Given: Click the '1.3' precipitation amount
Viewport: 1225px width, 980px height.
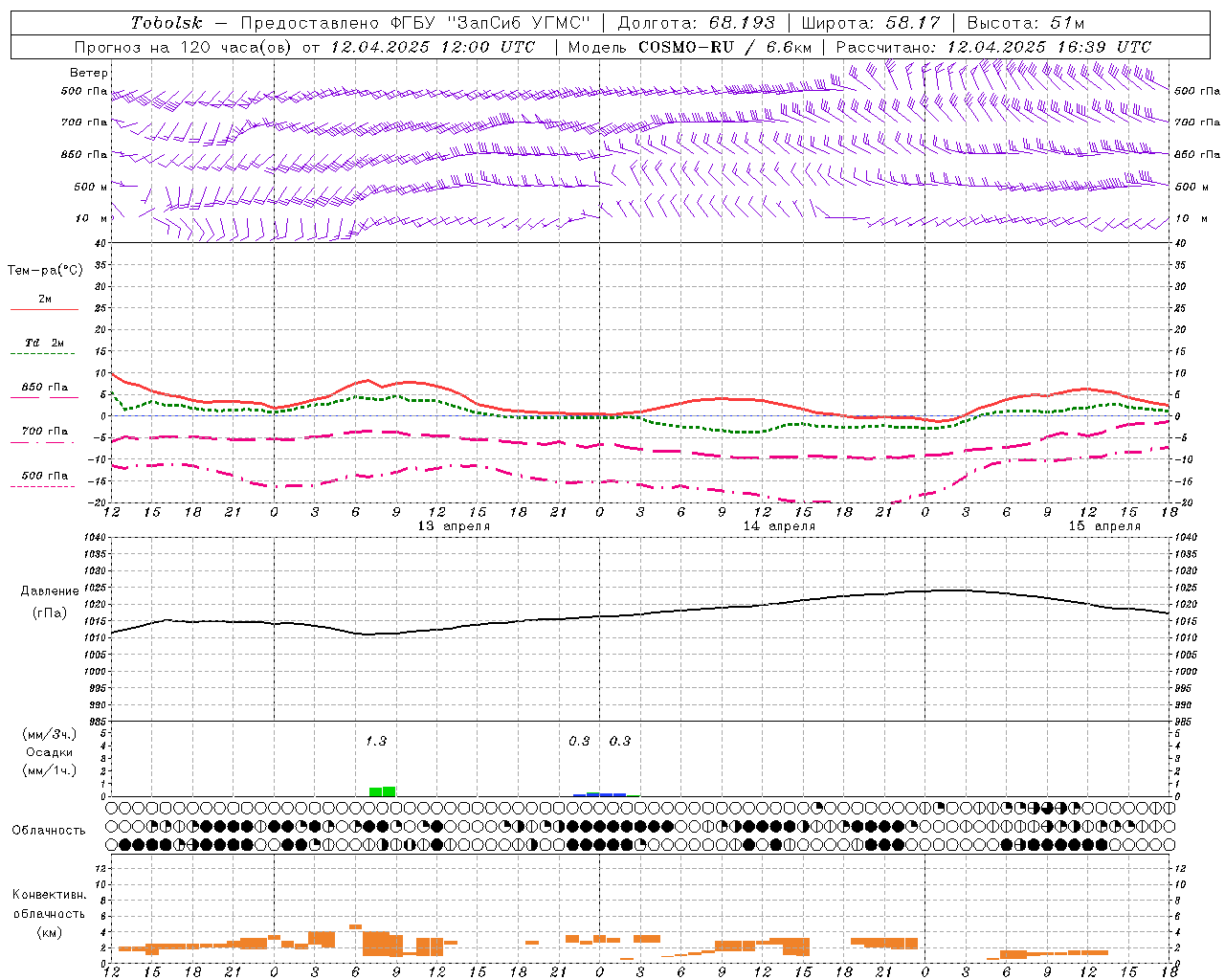Looking at the screenshot, I should click(x=376, y=741).
